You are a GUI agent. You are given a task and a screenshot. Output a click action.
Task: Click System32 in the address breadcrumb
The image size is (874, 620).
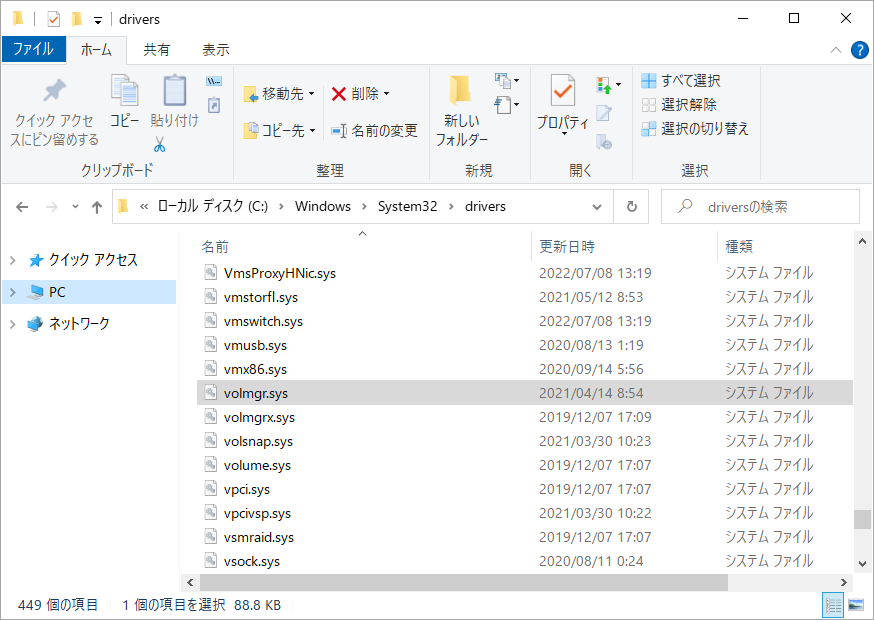tap(407, 207)
